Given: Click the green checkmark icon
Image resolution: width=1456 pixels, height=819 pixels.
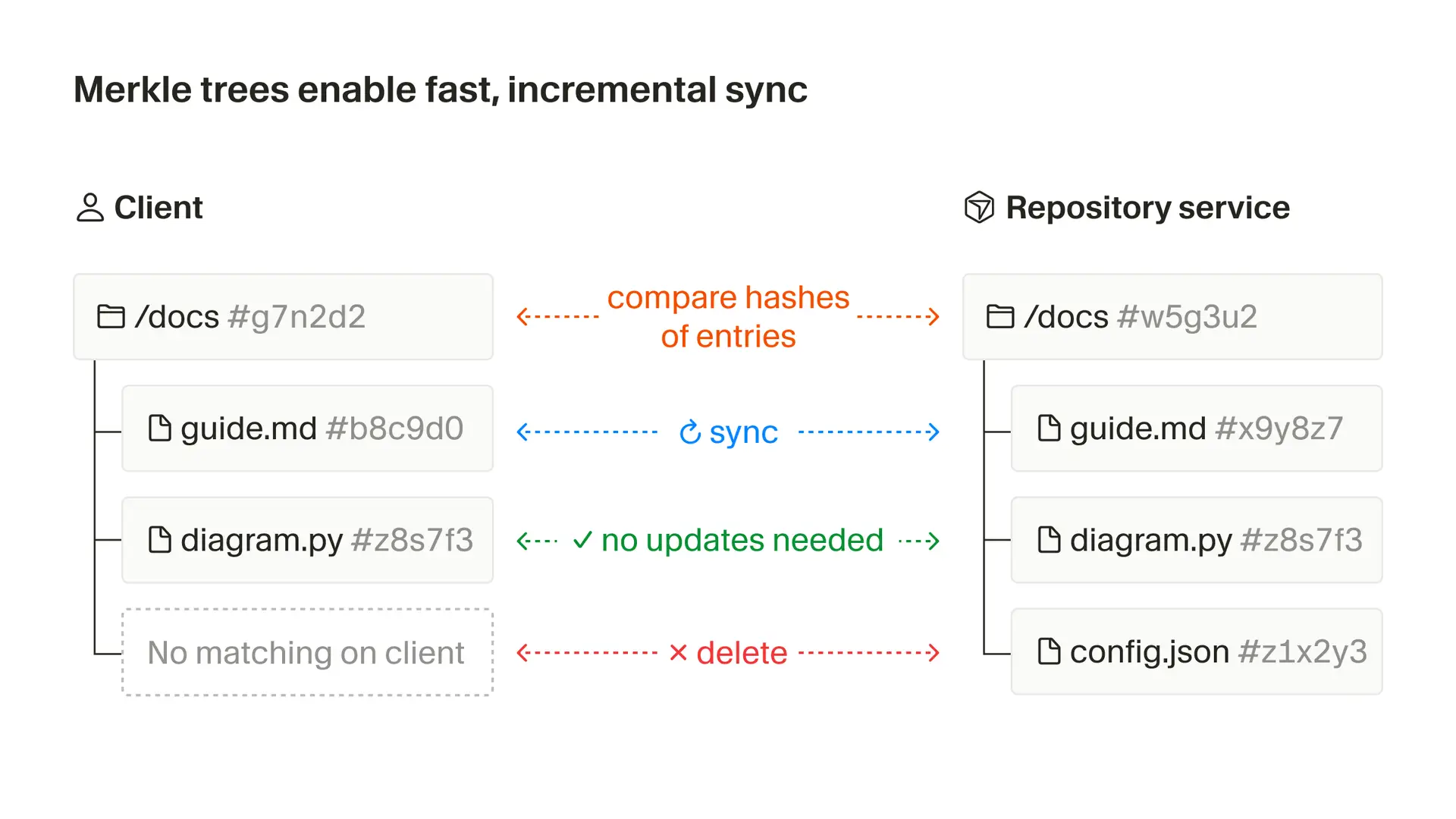Looking at the screenshot, I should click(x=582, y=540).
